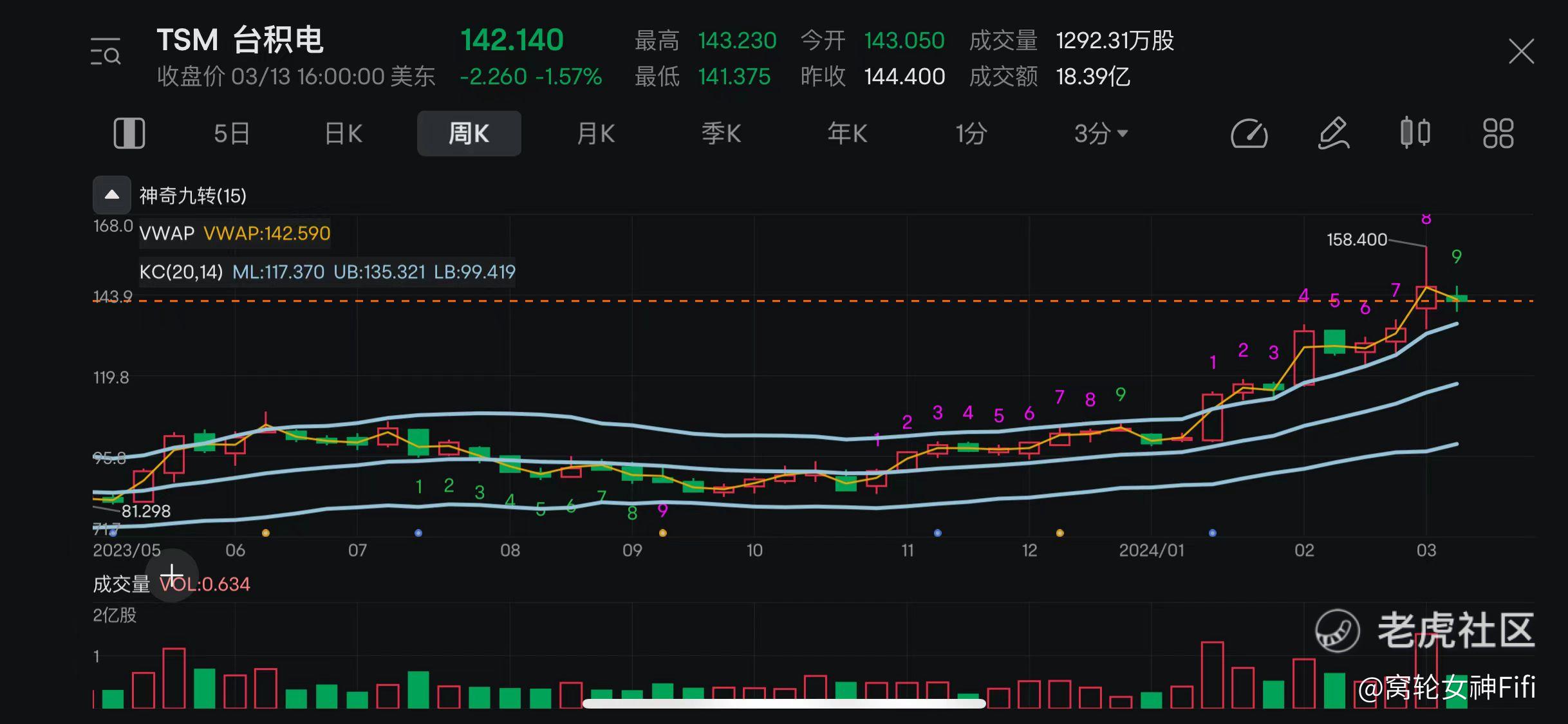The image size is (1568, 724).
Task: Click the yellow event dot near 12
Action: click(1060, 533)
